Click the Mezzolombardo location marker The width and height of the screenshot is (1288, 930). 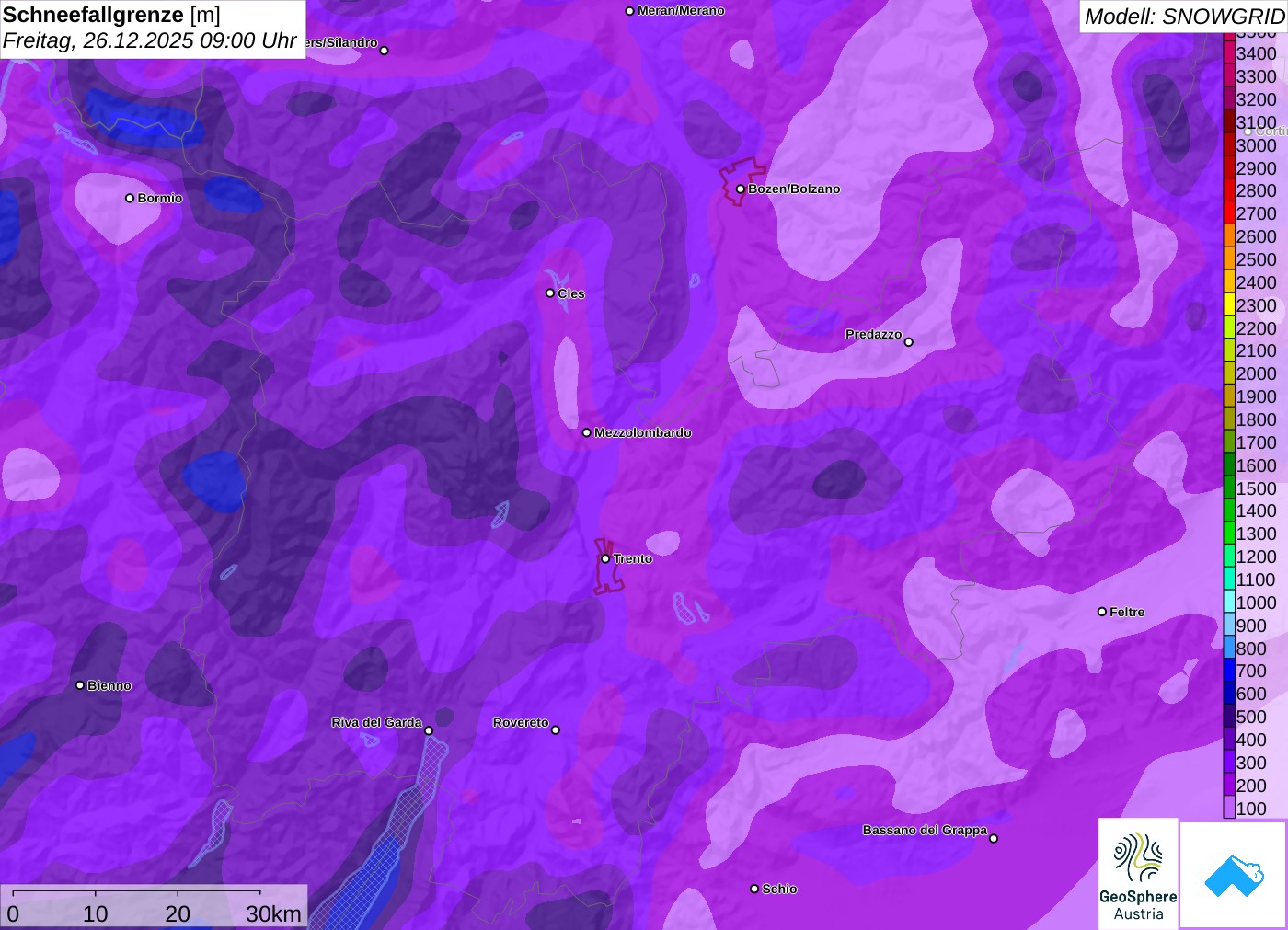pyautogui.click(x=587, y=432)
